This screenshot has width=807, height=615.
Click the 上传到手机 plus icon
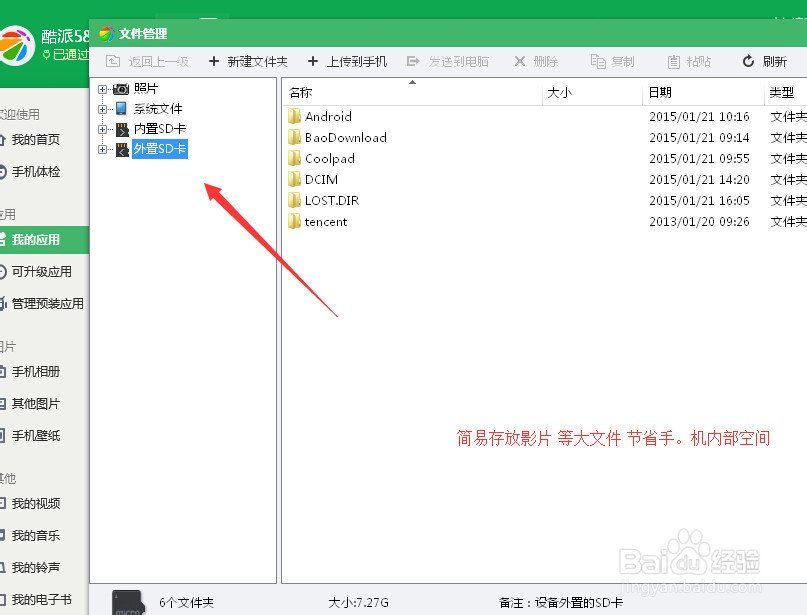tap(312, 61)
